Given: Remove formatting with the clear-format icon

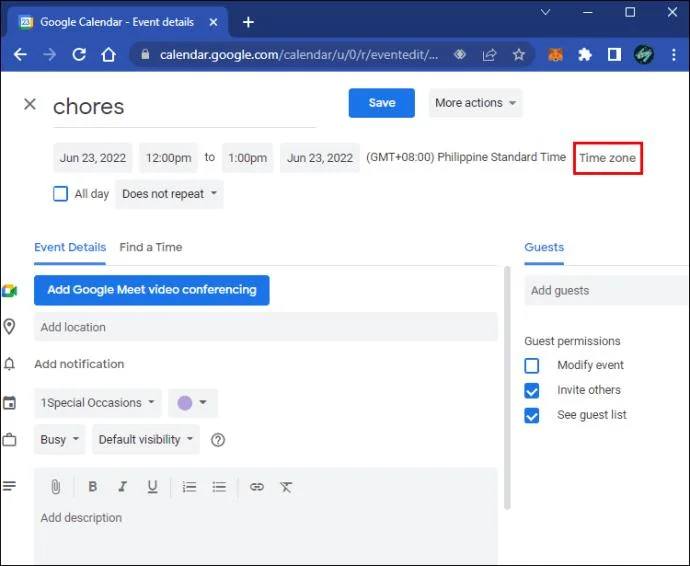Looking at the screenshot, I should pos(286,487).
